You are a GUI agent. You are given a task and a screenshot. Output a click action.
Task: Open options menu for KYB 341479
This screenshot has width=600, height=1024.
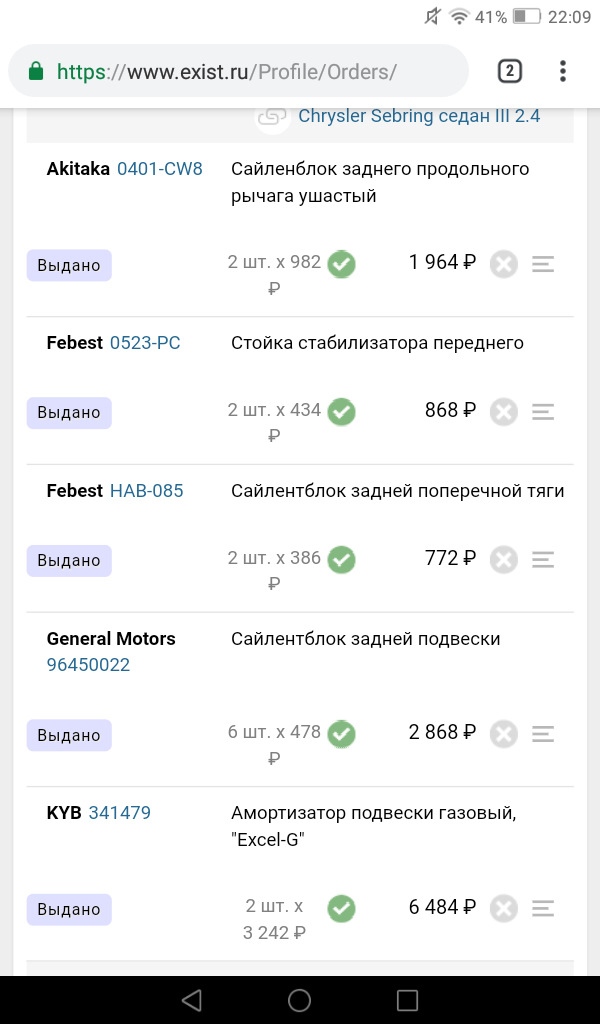543,908
